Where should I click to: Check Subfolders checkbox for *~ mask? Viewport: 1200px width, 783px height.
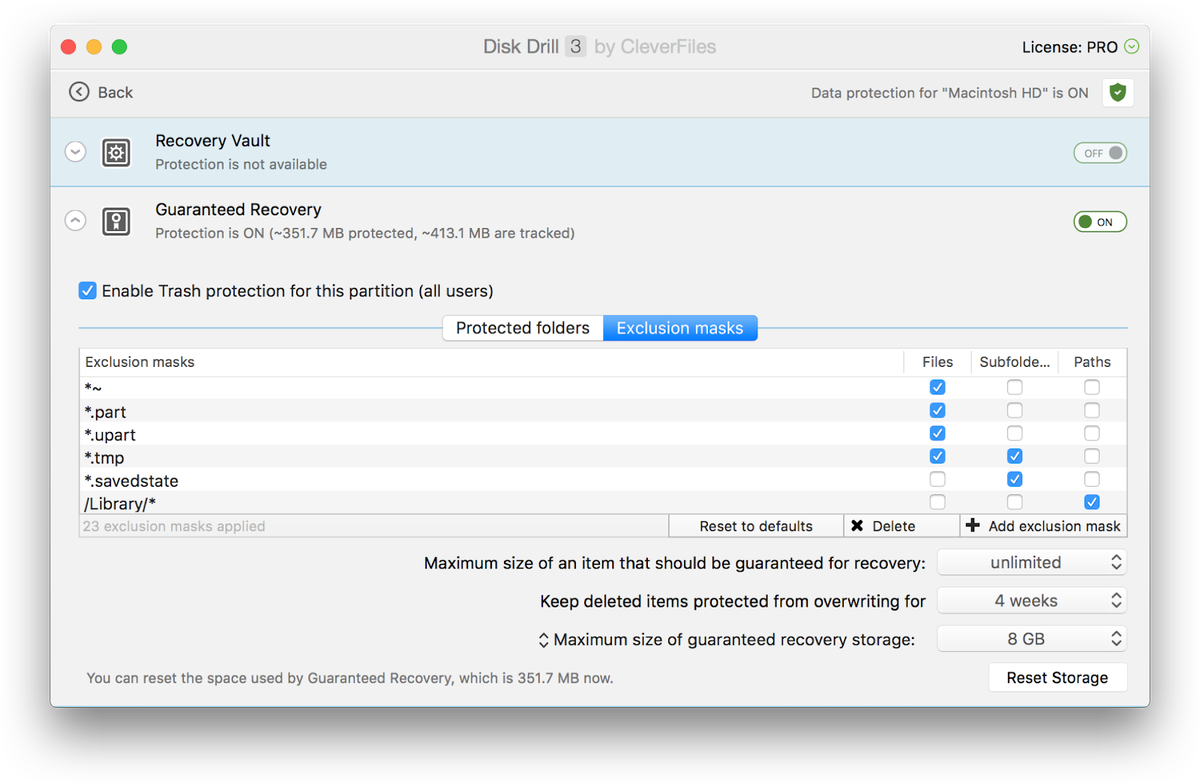(1014, 387)
